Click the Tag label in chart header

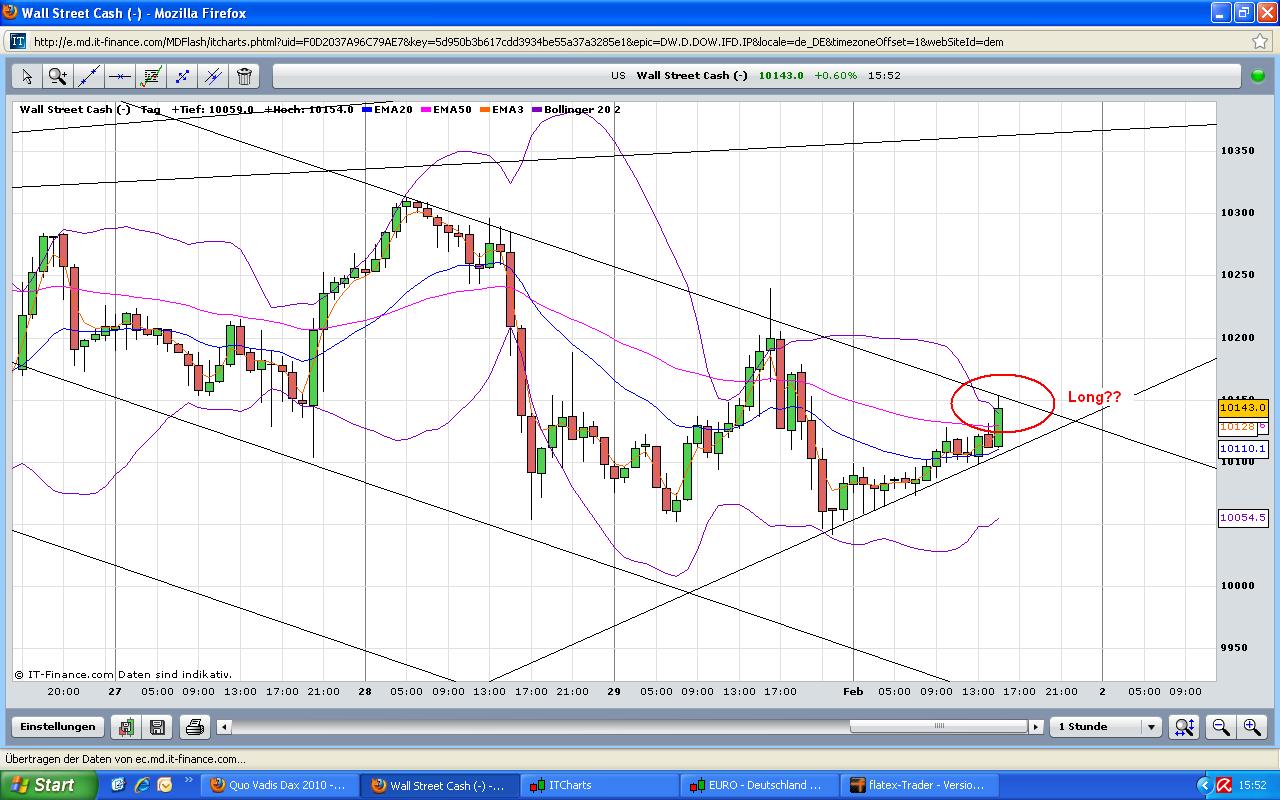point(150,109)
